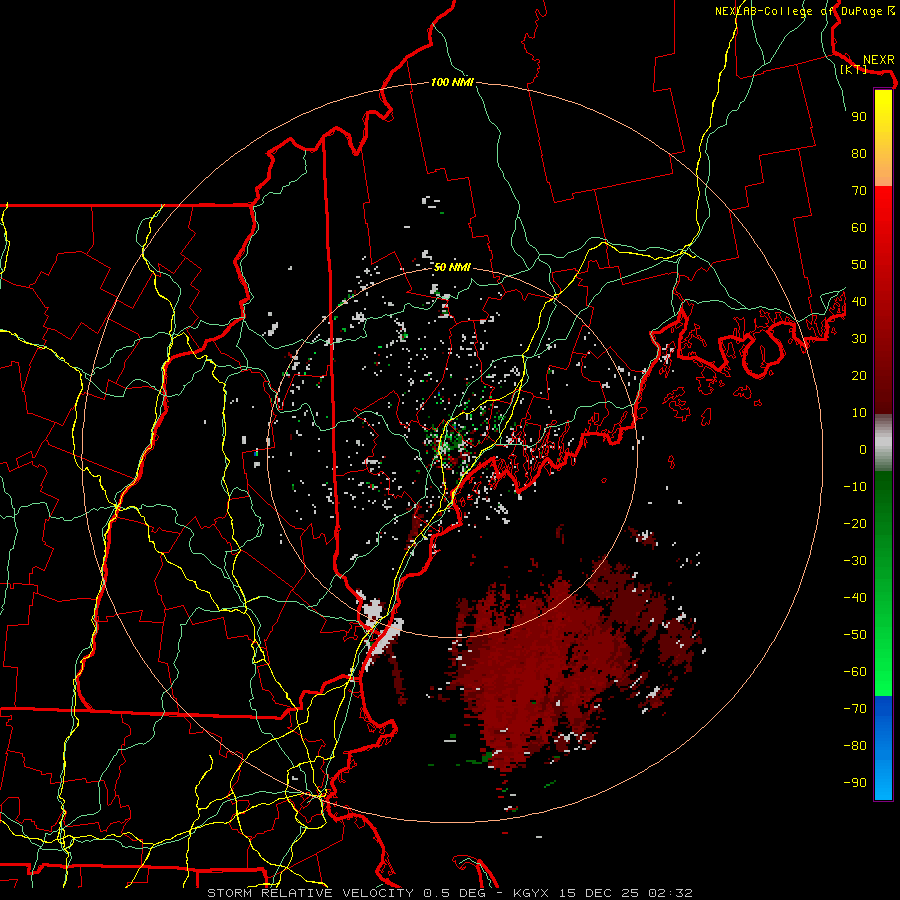The image size is (900, 900).
Task: Click the -70 value on velocity scale
Action: pyautogui.click(x=855, y=709)
